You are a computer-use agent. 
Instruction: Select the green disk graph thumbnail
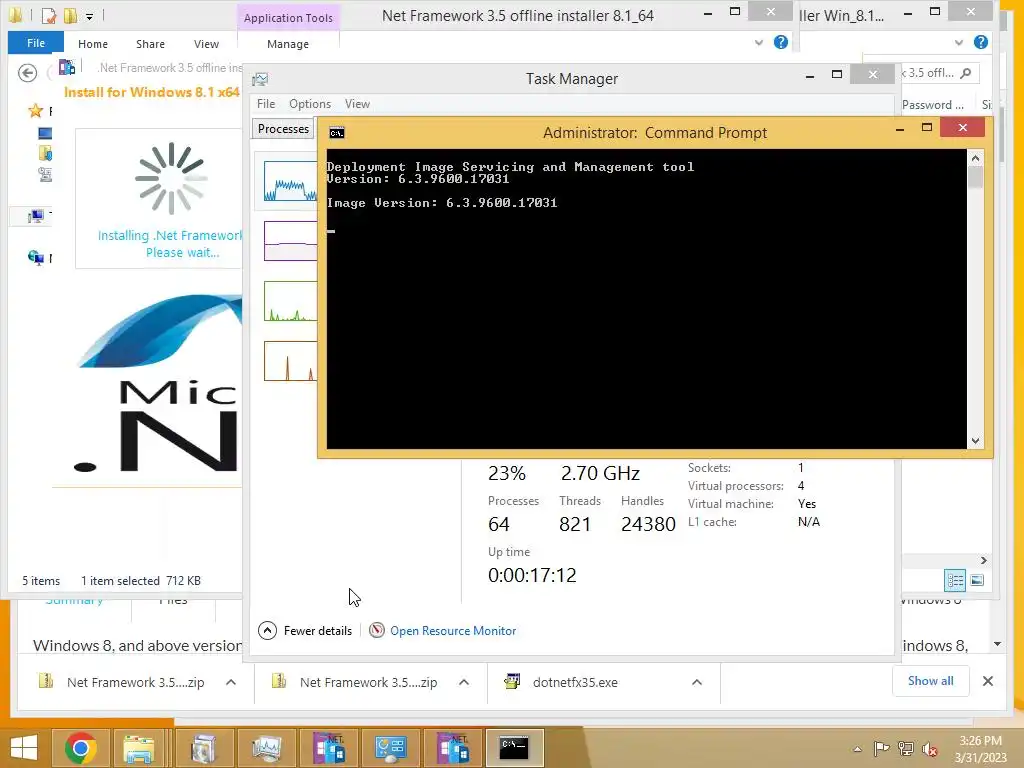pos(291,301)
